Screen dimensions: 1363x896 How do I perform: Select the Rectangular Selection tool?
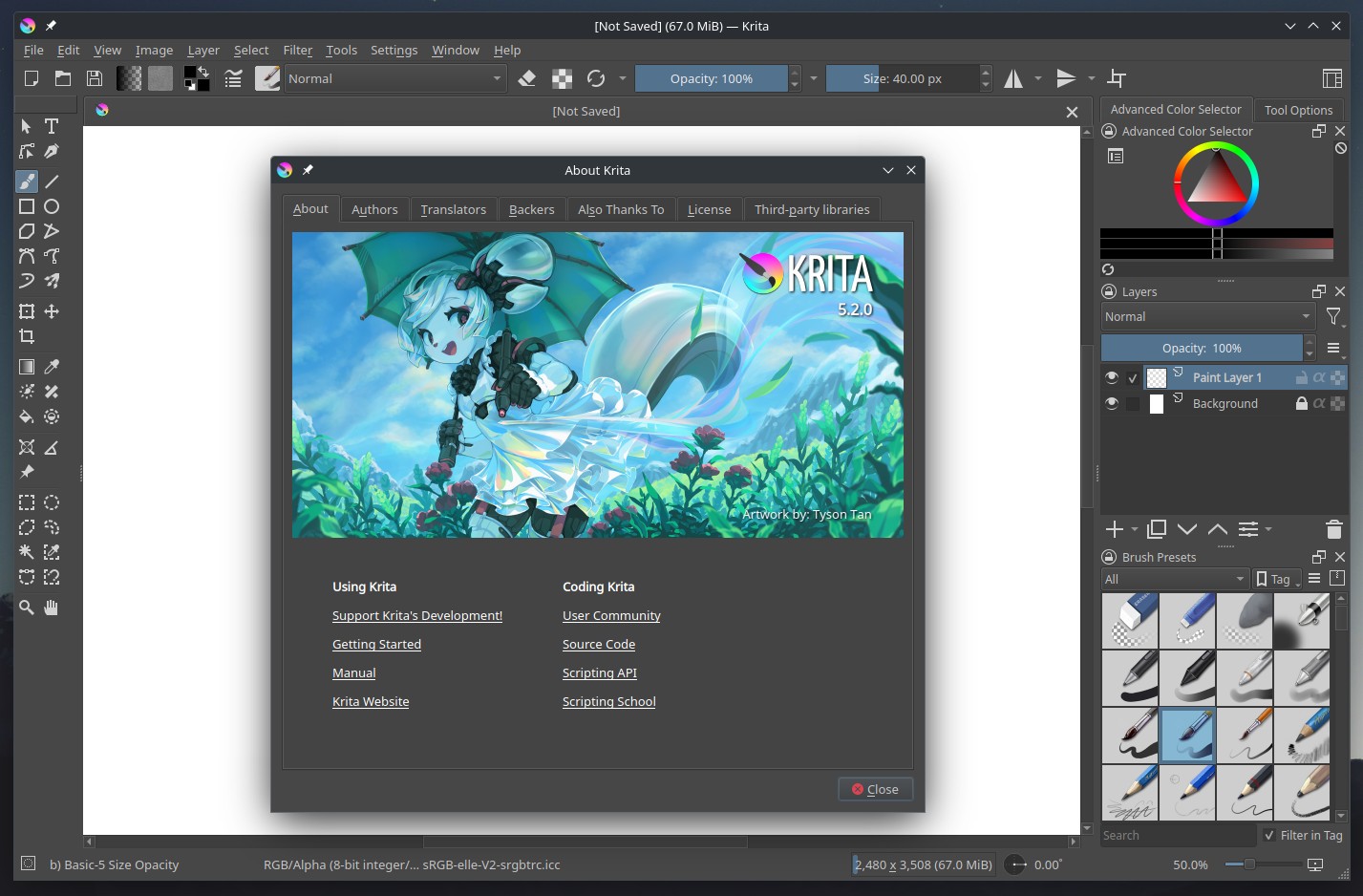click(x=27, y=502)
